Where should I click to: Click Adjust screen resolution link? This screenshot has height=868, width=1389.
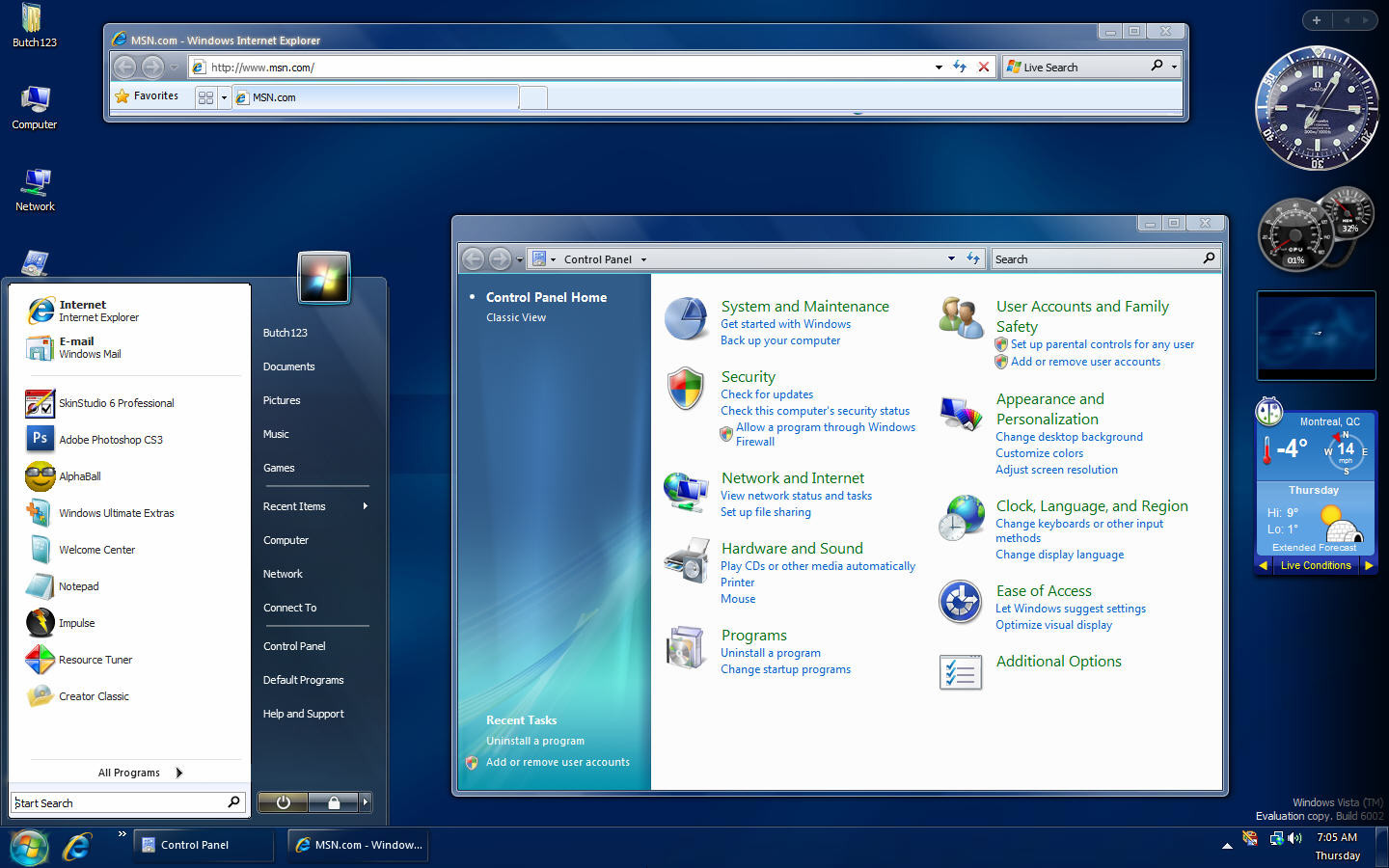(x=1056, y=470)
